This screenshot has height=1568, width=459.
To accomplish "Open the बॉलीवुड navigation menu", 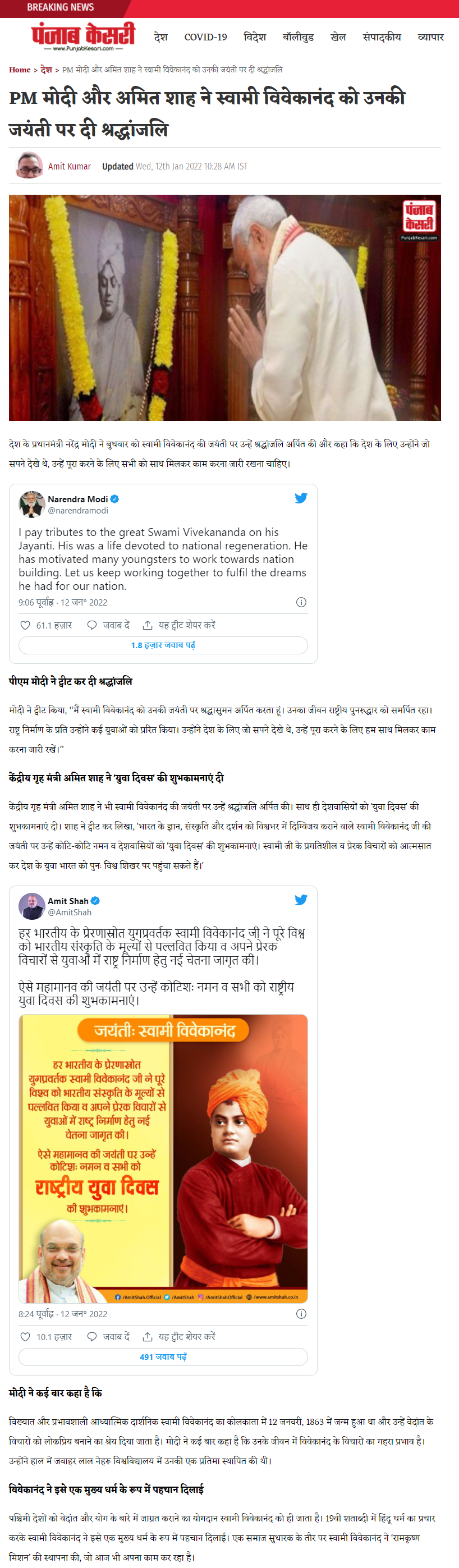I will click(299, 37).
